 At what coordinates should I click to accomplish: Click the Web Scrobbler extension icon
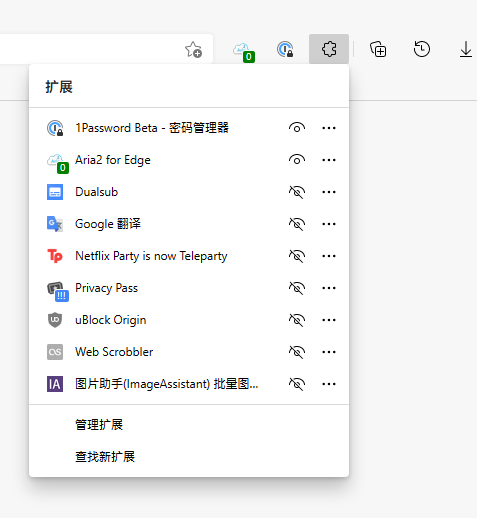[55, 352]
